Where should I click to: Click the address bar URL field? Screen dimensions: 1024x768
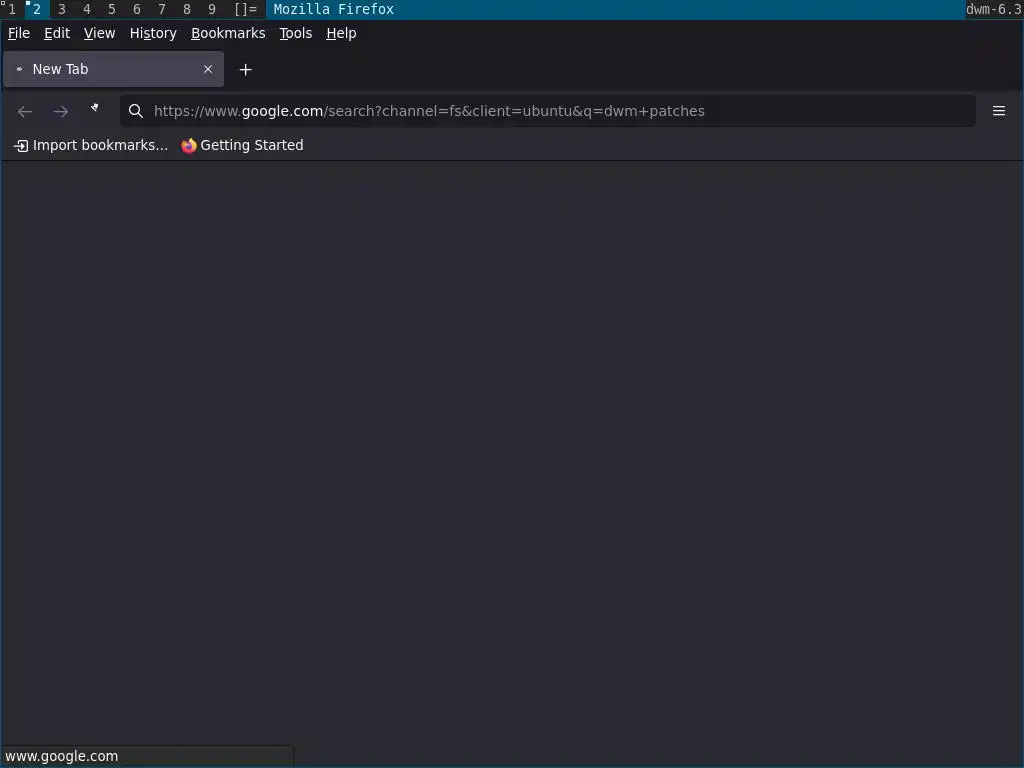click(x=547, y=111)
